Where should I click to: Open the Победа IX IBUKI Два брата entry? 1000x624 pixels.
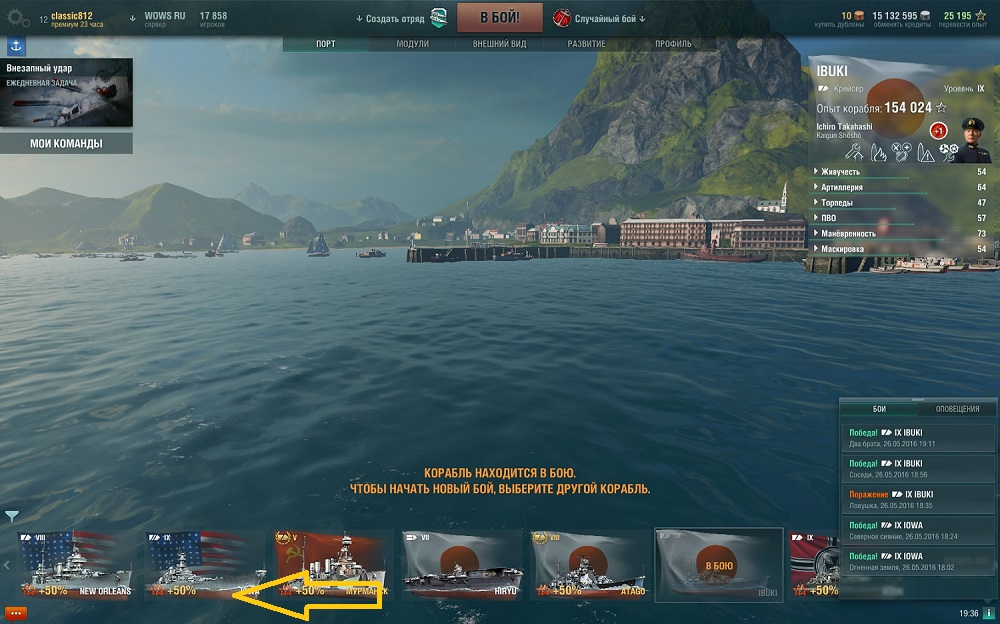click(x=918, y=438)
